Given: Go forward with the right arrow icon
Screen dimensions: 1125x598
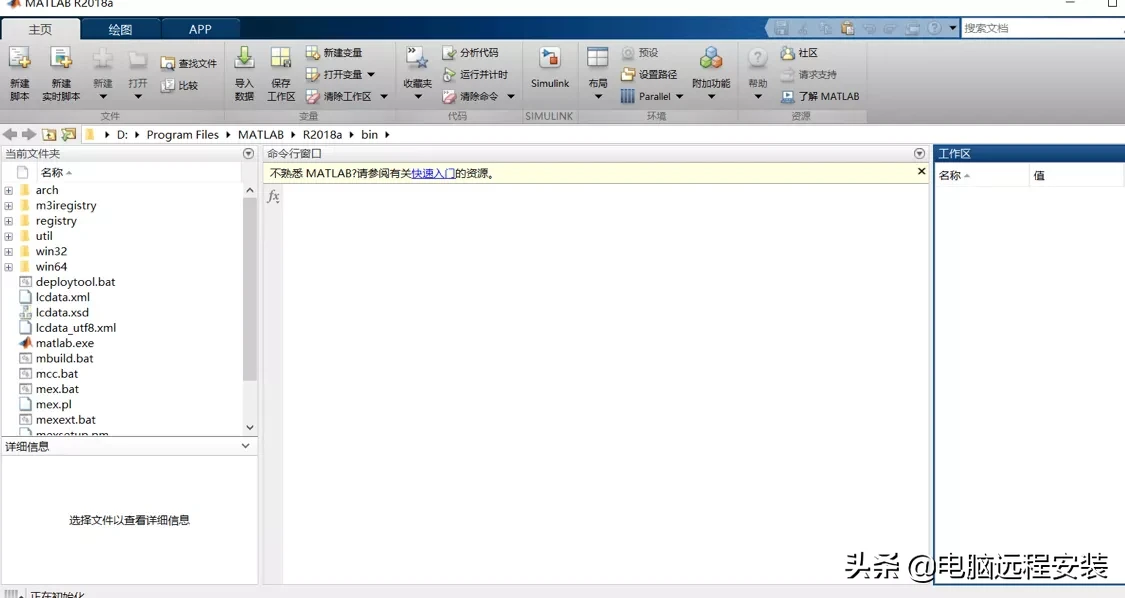Looking at the screenshot, I should click(x=29, y=134).
